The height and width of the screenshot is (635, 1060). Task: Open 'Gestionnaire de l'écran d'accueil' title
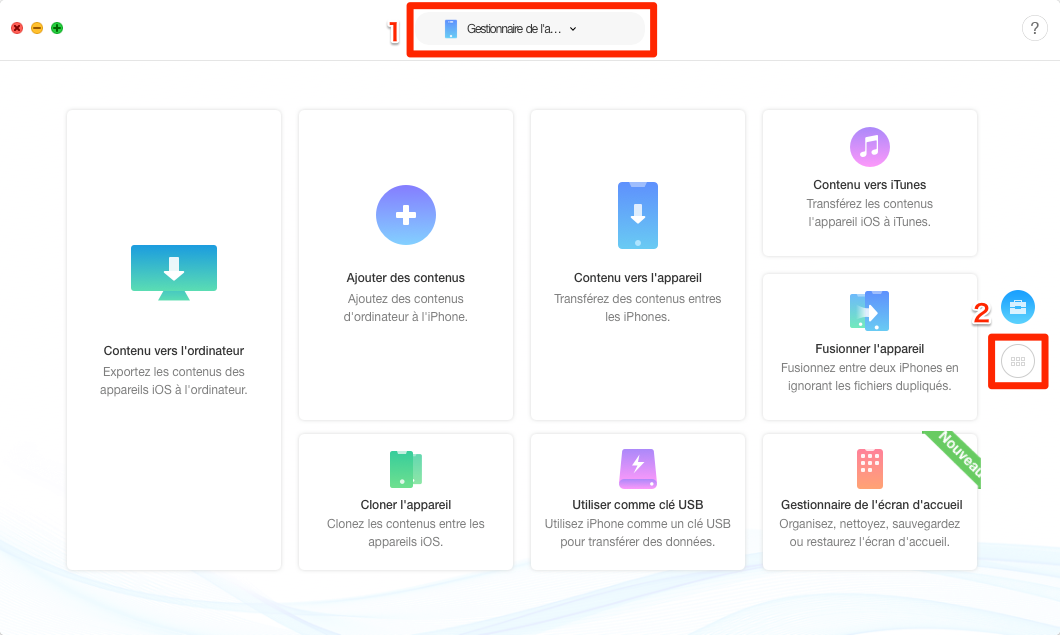pyautogui.click(x=871, y=504)
